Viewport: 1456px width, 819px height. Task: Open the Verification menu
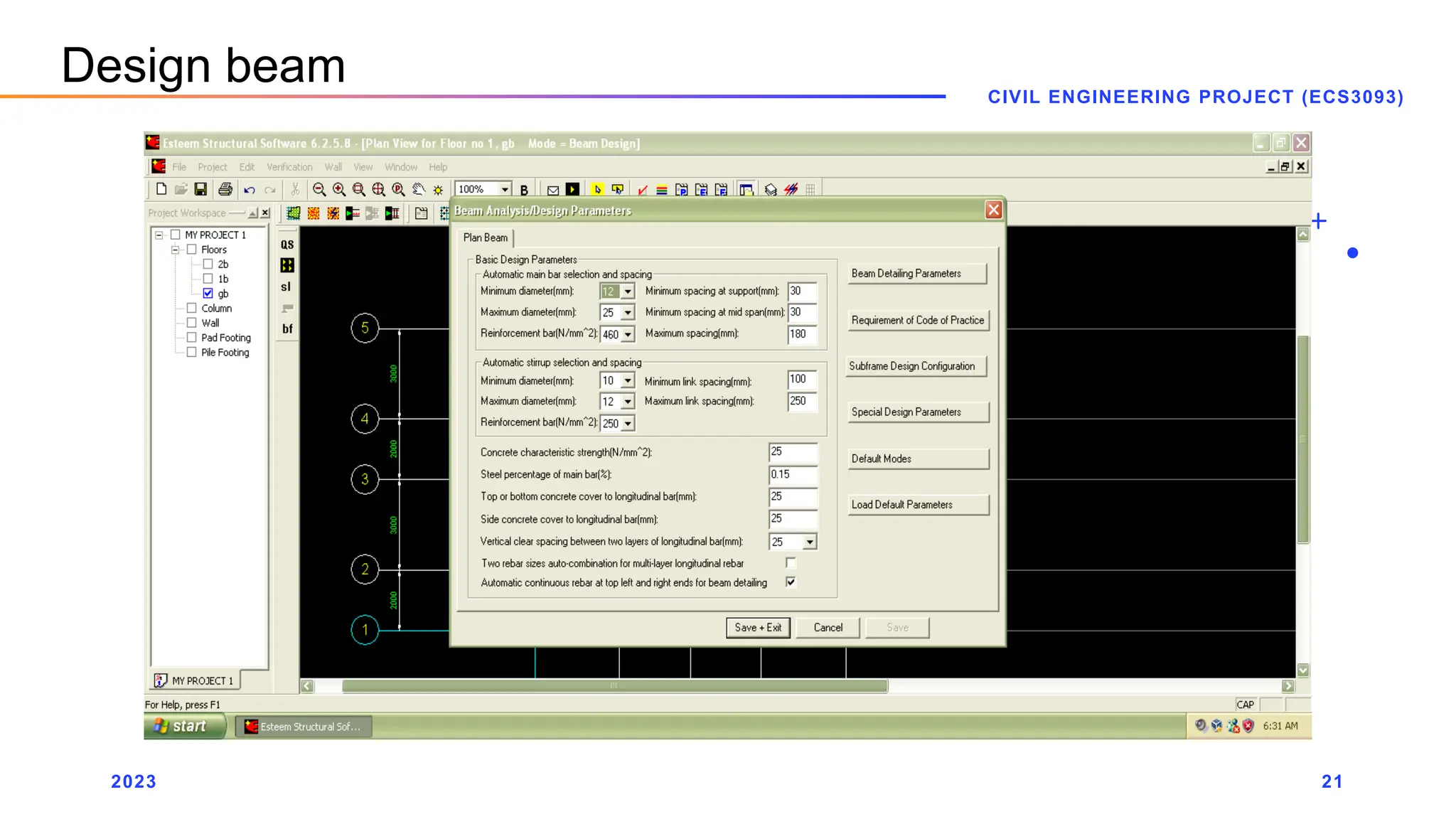pyautogui.click(x=289, y=167)
